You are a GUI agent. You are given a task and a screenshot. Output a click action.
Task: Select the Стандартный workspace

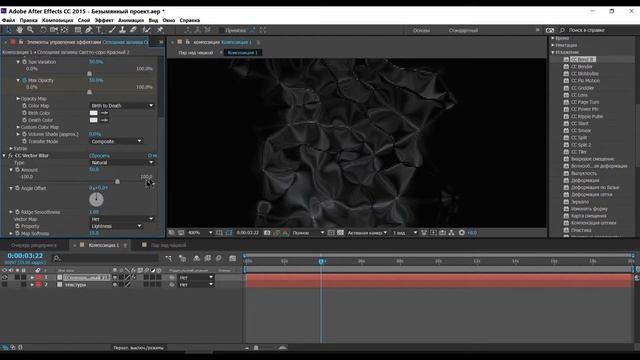(x=463, y=30)
